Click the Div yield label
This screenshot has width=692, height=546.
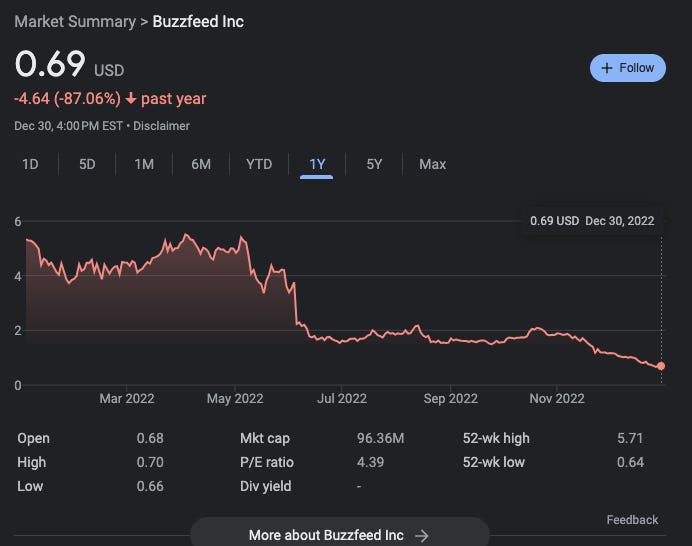point(265,486)
